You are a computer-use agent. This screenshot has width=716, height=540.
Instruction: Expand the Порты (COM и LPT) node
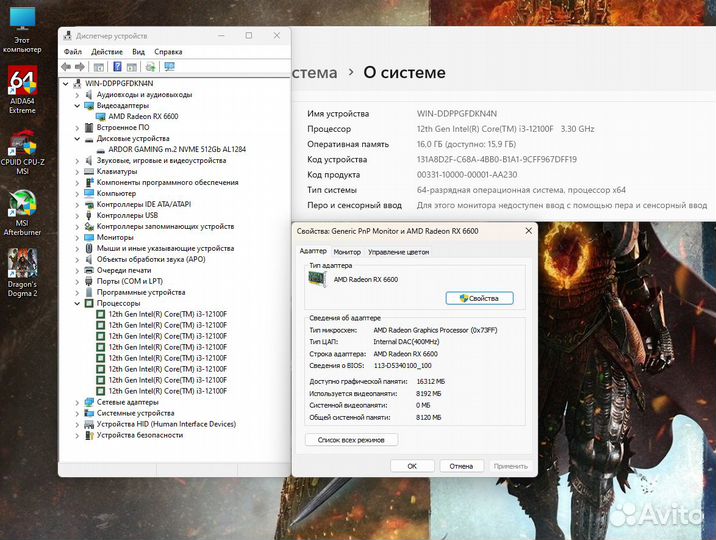click(77, 281)
